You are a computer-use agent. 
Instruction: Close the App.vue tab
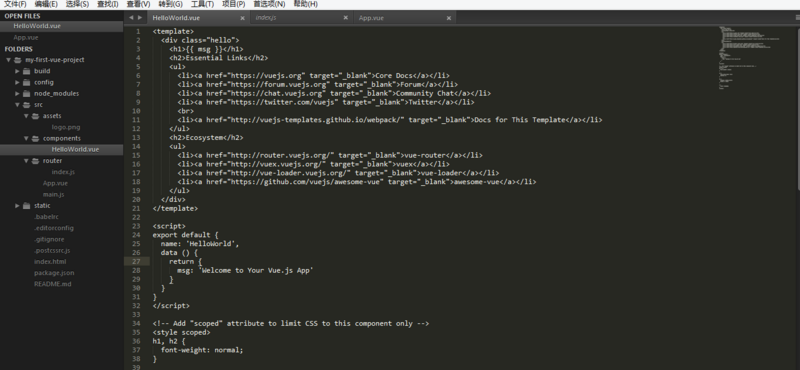(449, 18)
